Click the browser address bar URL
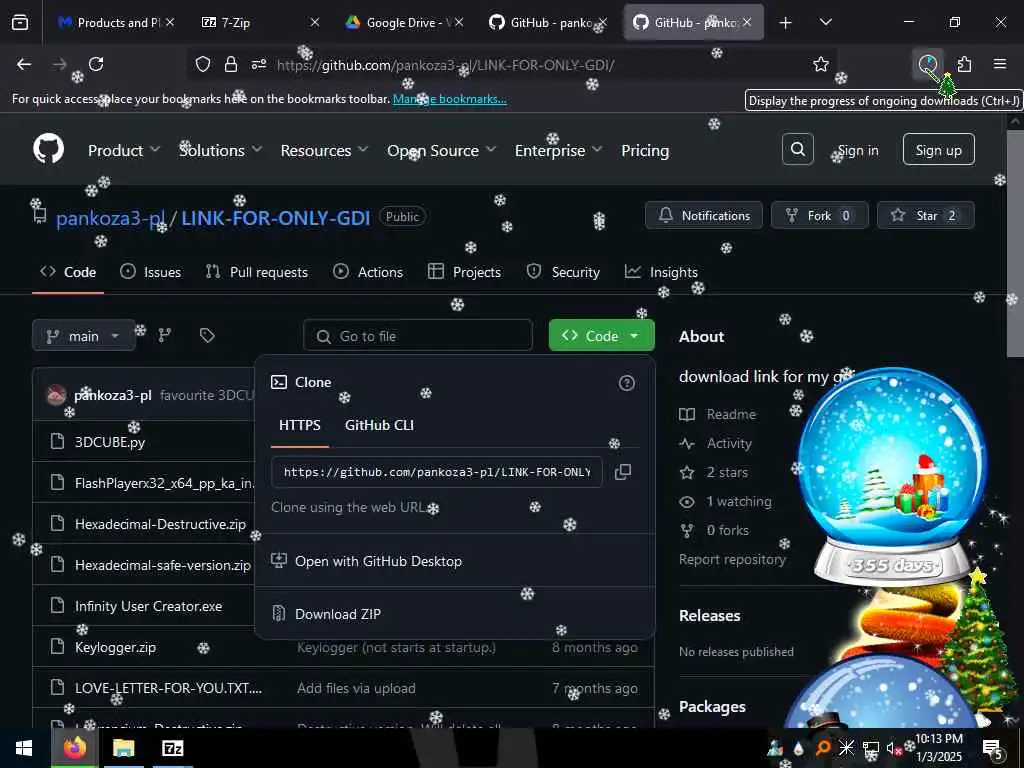This screenshot has width=1024, height=768. 445,65
